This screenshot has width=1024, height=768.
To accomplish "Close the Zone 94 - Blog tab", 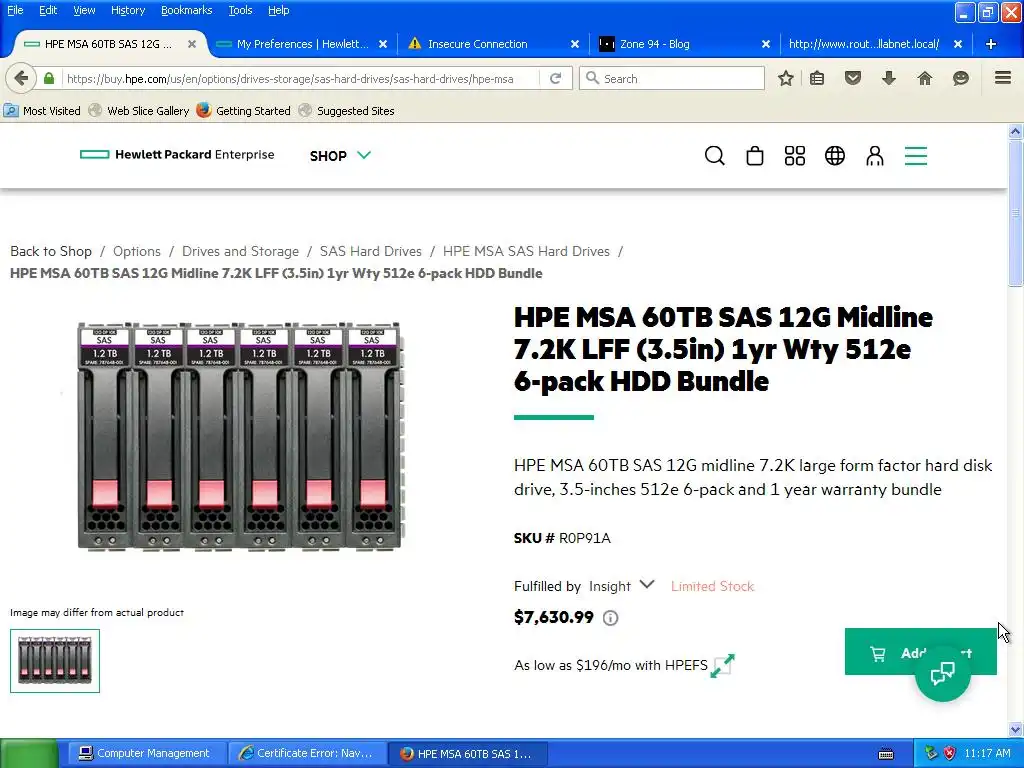I will (x=766, y=44).
